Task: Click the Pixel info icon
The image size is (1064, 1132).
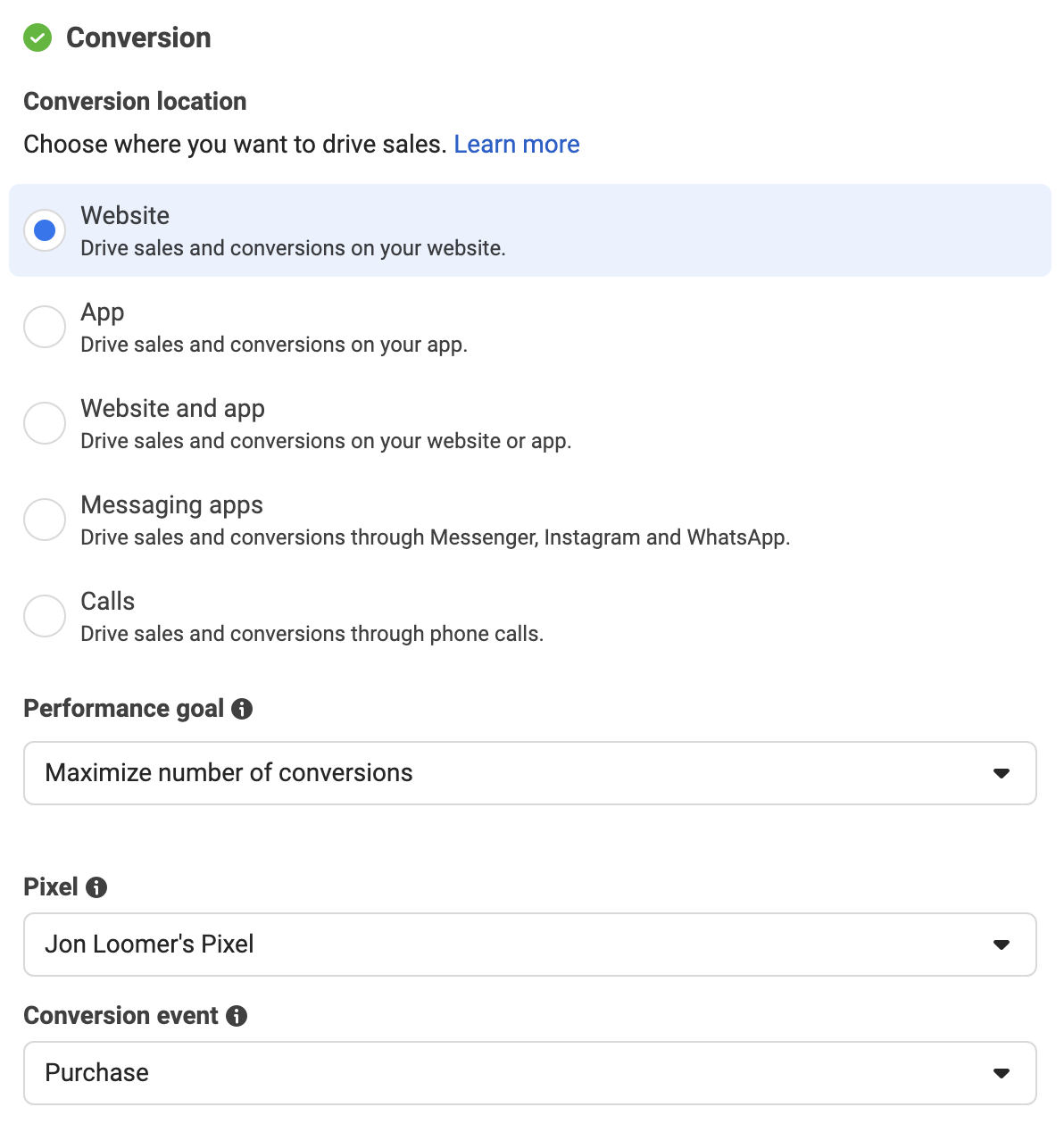Action: [x=96, y=887]
